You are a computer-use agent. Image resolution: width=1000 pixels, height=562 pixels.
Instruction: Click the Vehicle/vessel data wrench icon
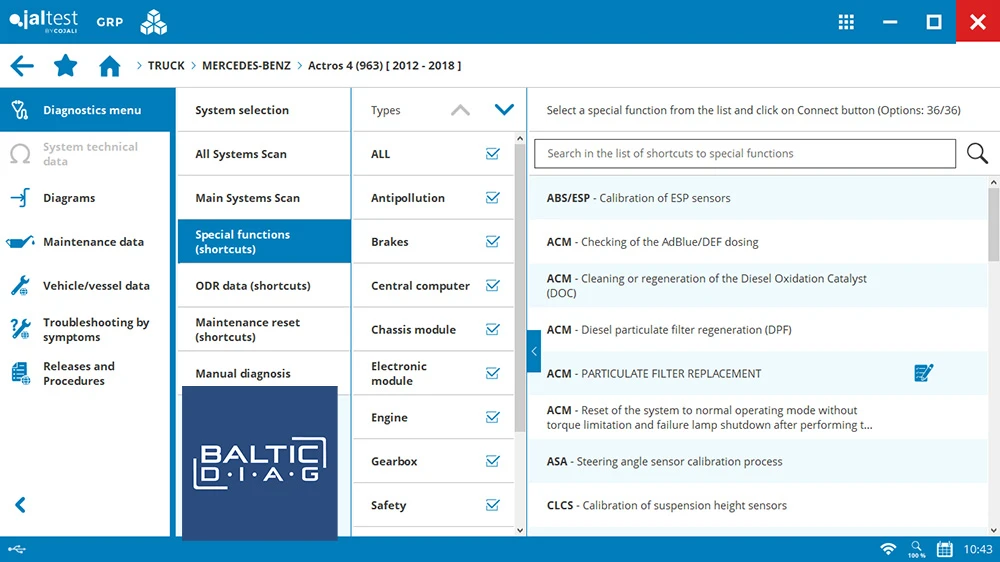click(x=20, y=285)
